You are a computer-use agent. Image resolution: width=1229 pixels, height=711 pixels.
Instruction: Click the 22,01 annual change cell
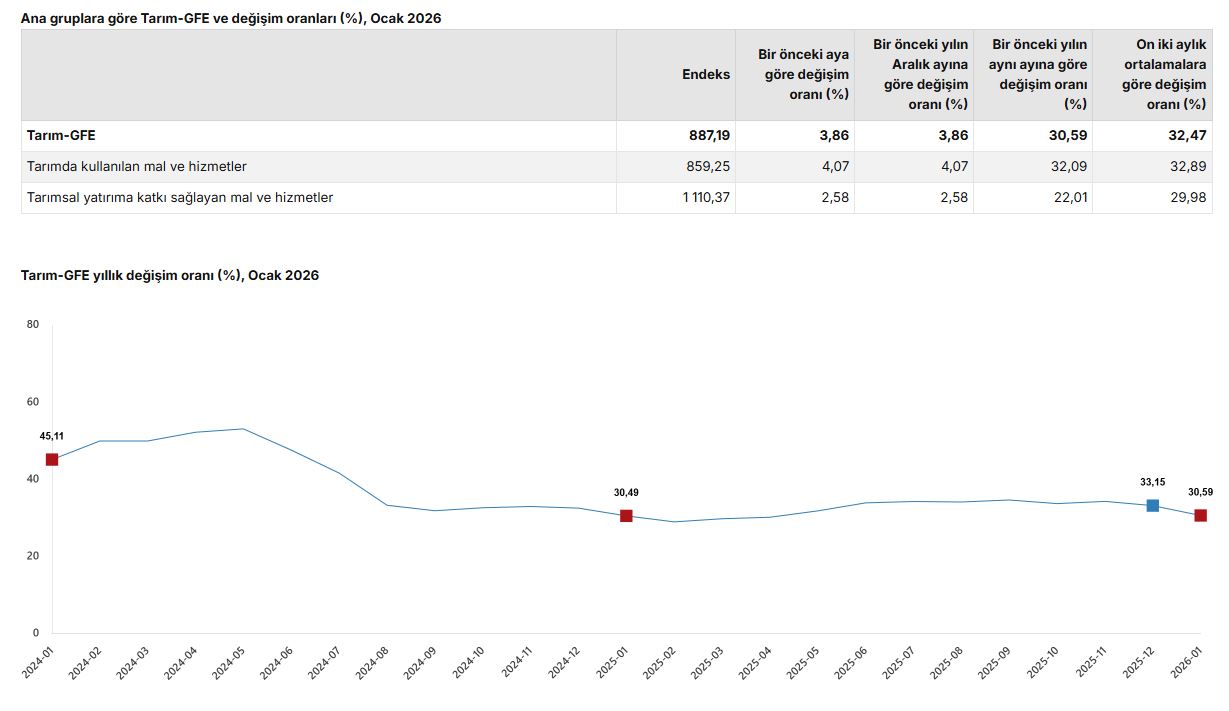click(x=1070, y=198)
